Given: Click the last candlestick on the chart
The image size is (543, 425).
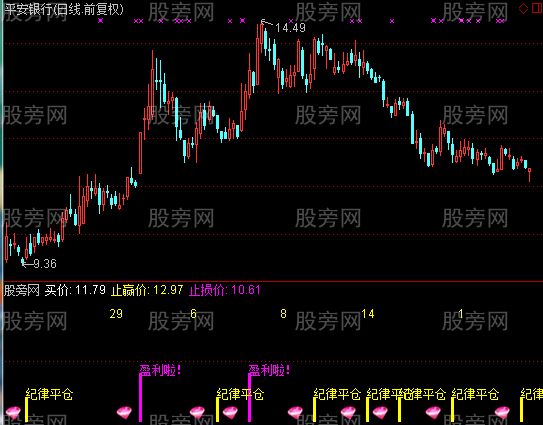Looking at the screenshot, I should (529, 174).
